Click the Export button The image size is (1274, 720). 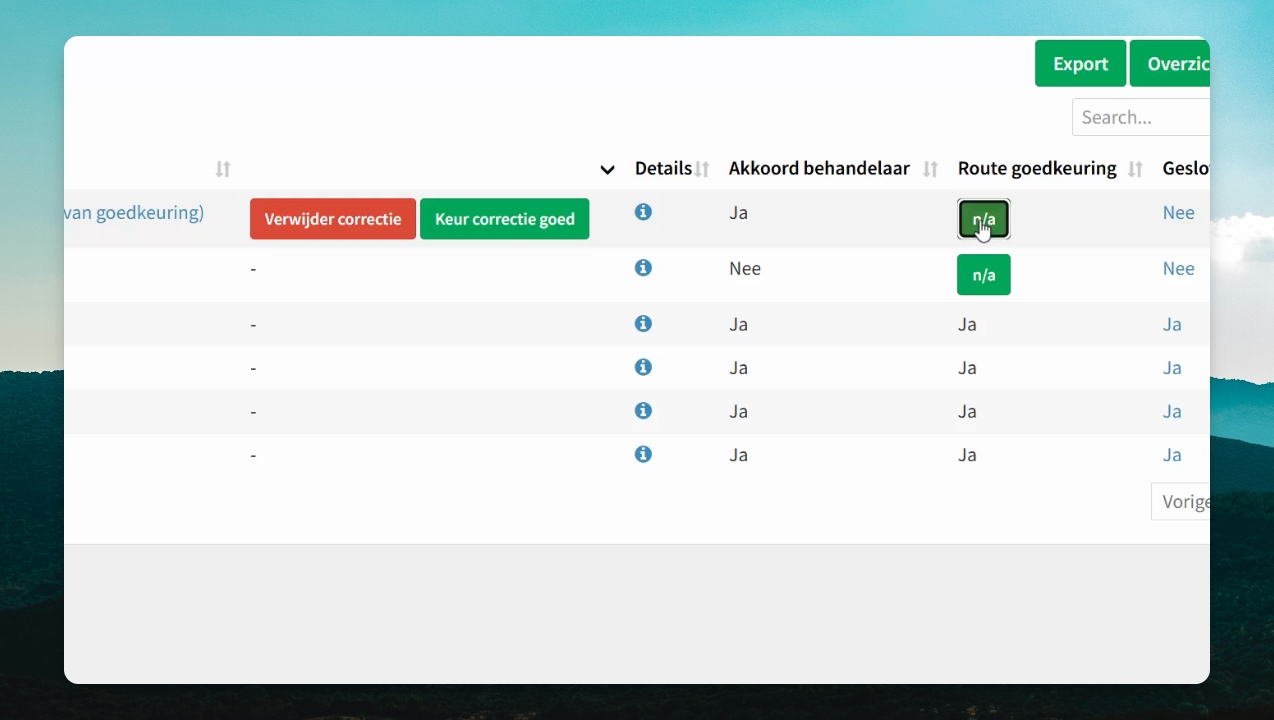click(1081, 64)
